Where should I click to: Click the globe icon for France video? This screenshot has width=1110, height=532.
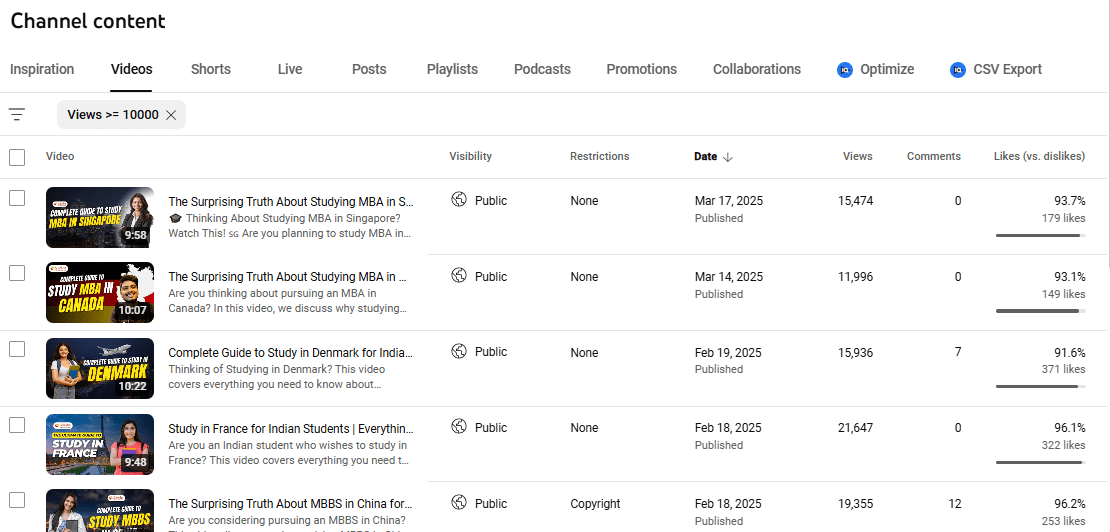[x=459, y=427]
